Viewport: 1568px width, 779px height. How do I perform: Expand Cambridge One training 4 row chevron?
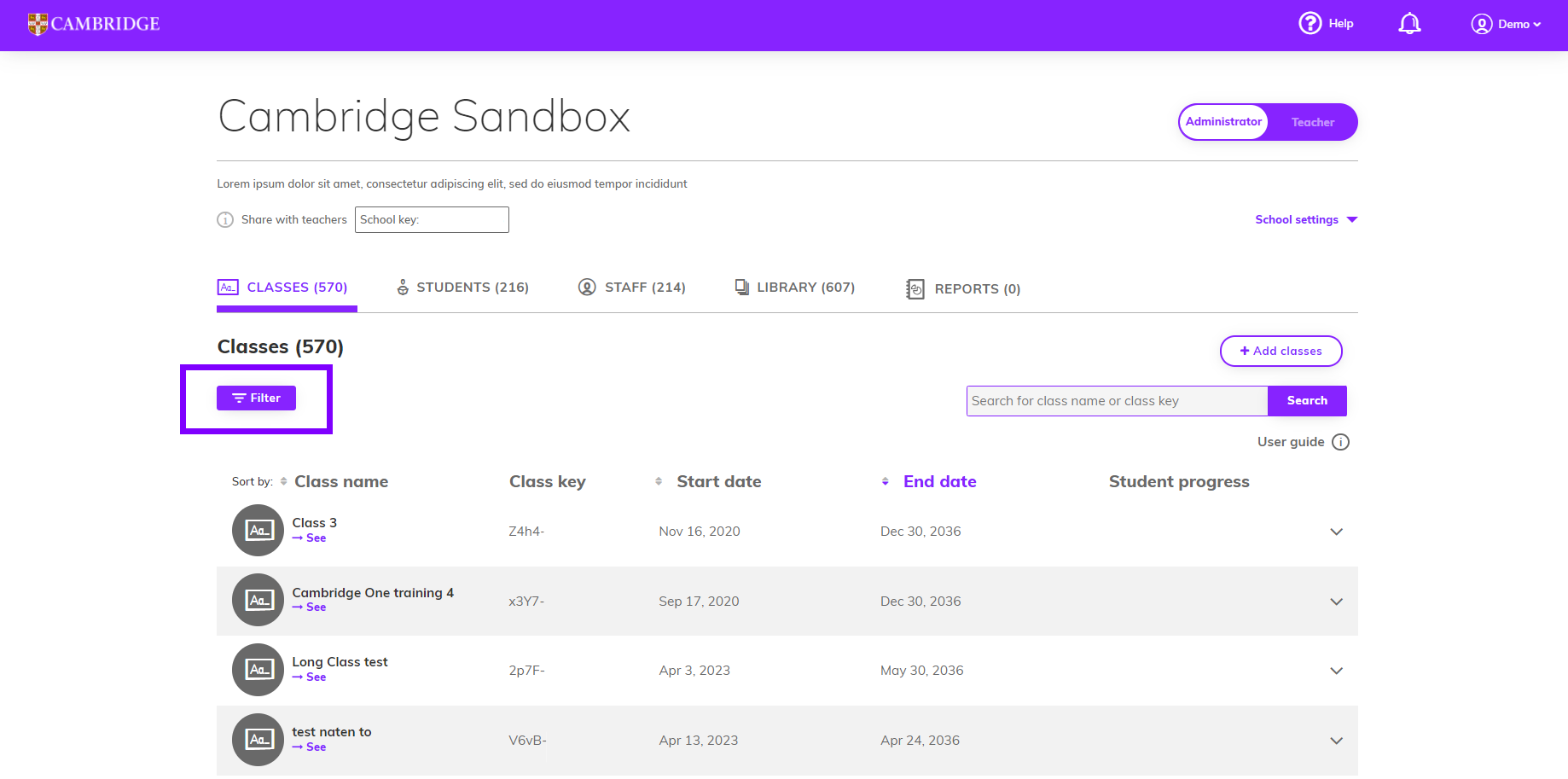point(1337,602)
